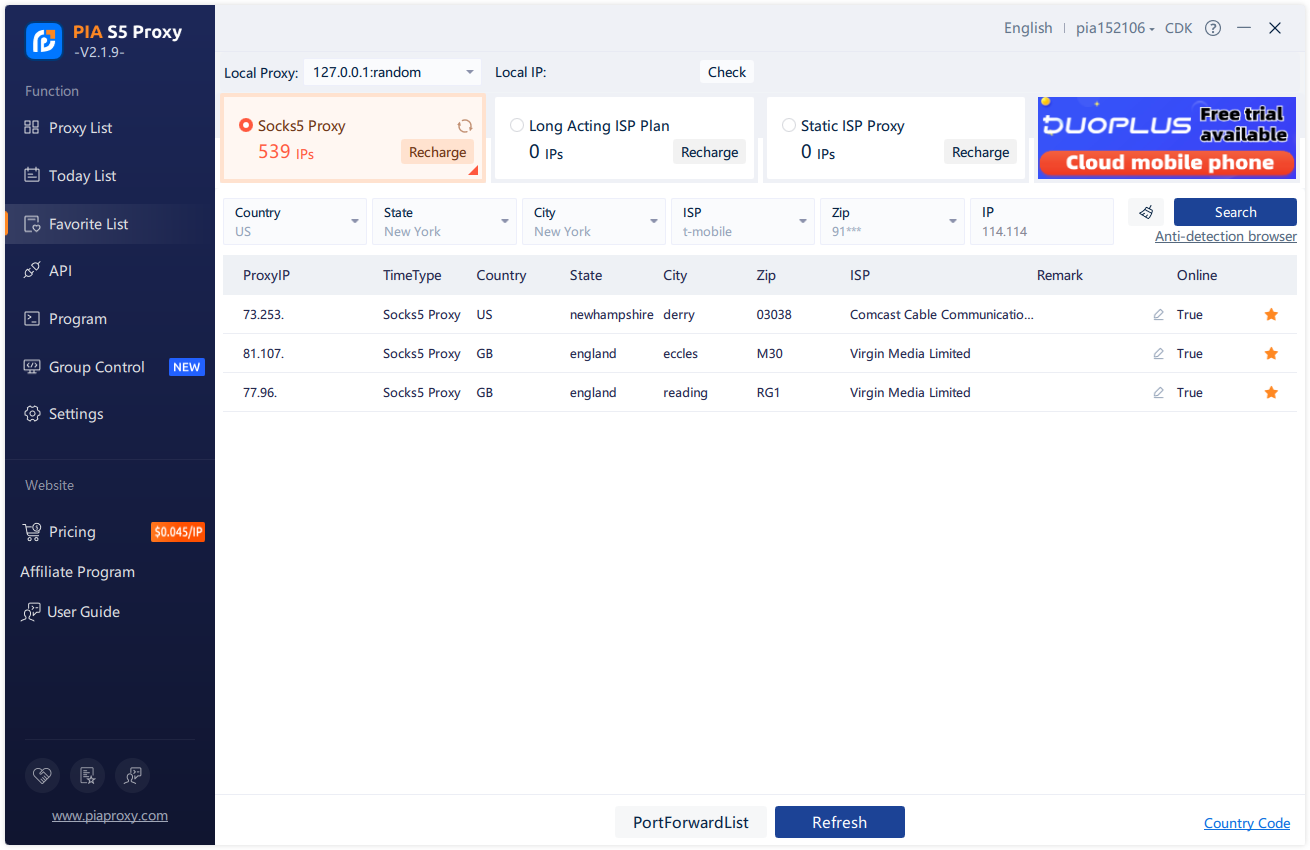The width and height of the screenshot is (1310, 850).
Task: Go to Group Control section
Action: (96, 367)
